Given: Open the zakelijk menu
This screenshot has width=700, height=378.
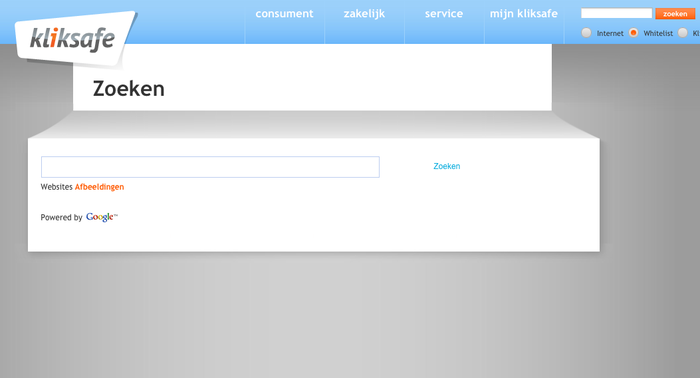Looking at the screenshot, I should click(x=364, y=14).
